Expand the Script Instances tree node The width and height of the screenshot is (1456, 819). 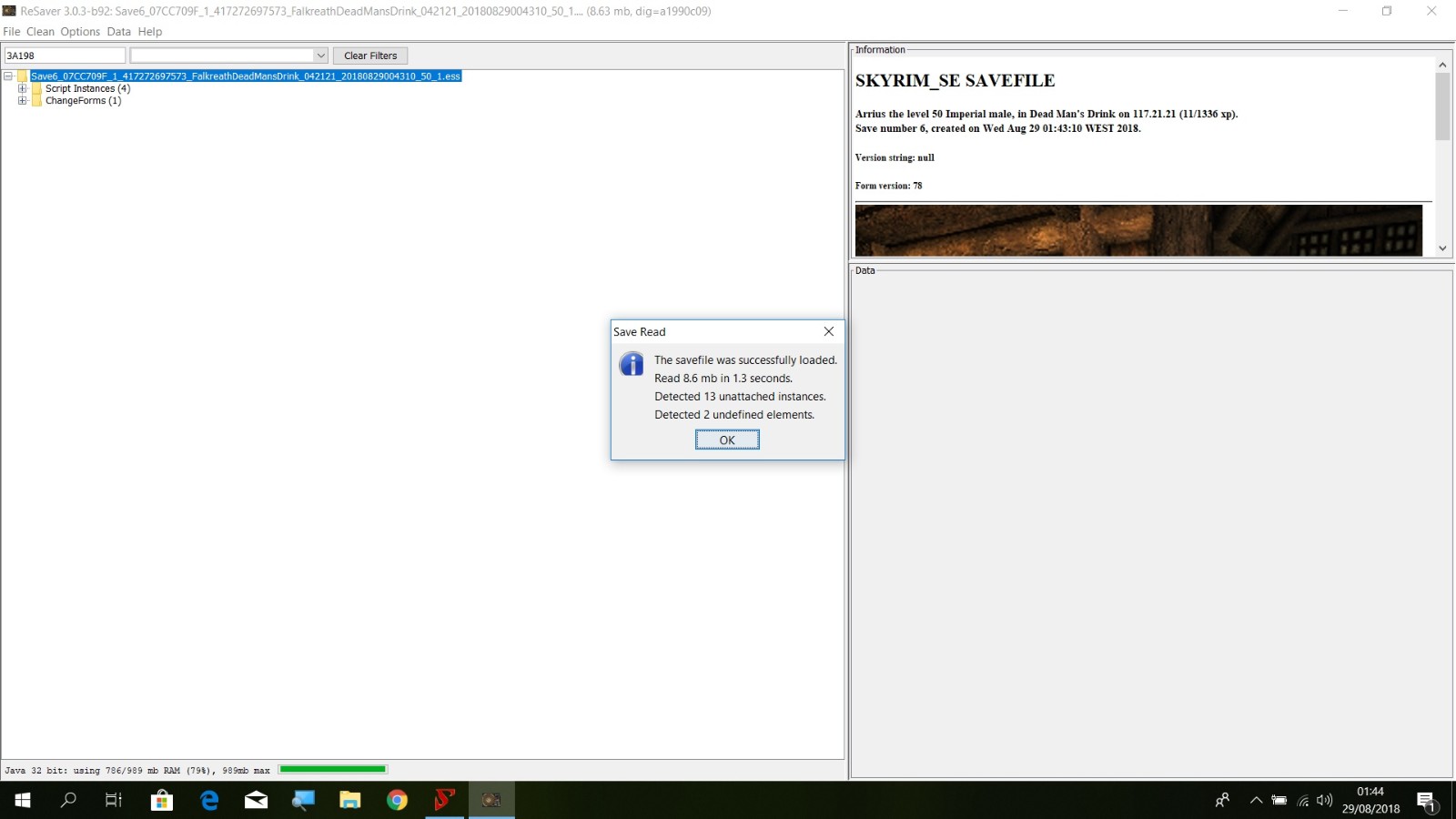click(23, 89)
